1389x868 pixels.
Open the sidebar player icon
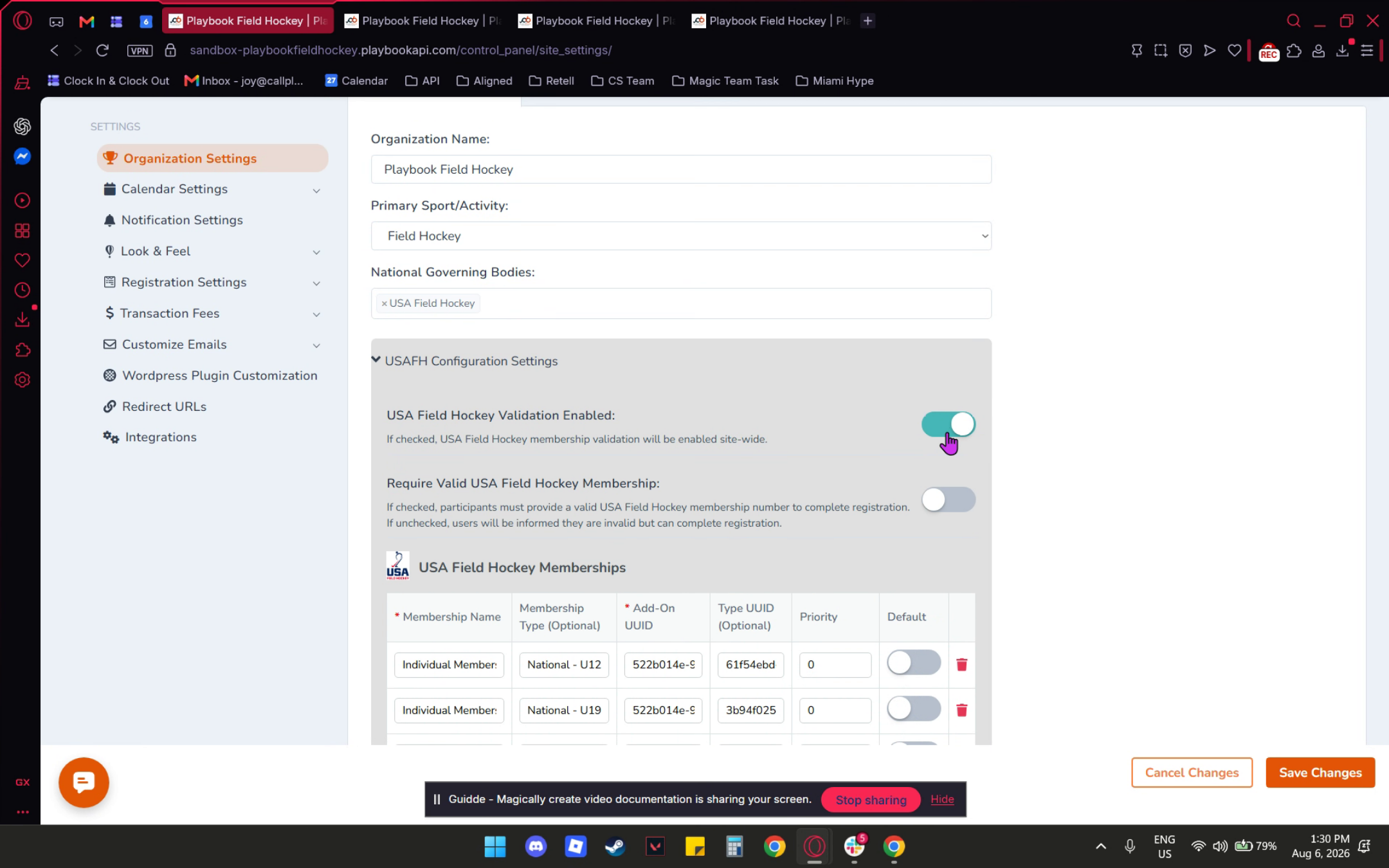[23, 201]
